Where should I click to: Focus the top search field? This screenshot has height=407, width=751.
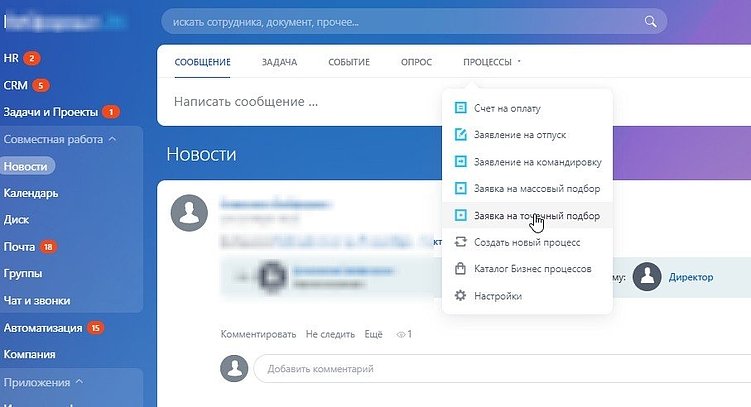click(414, 22)
